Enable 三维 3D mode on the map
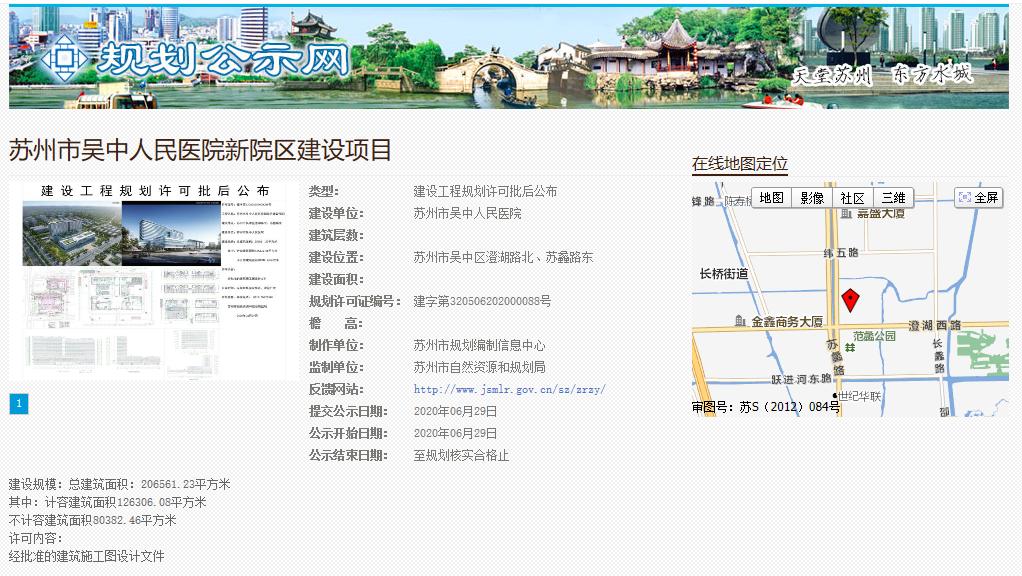This screenshot has width=1022, height=576. tap(894, 197)
